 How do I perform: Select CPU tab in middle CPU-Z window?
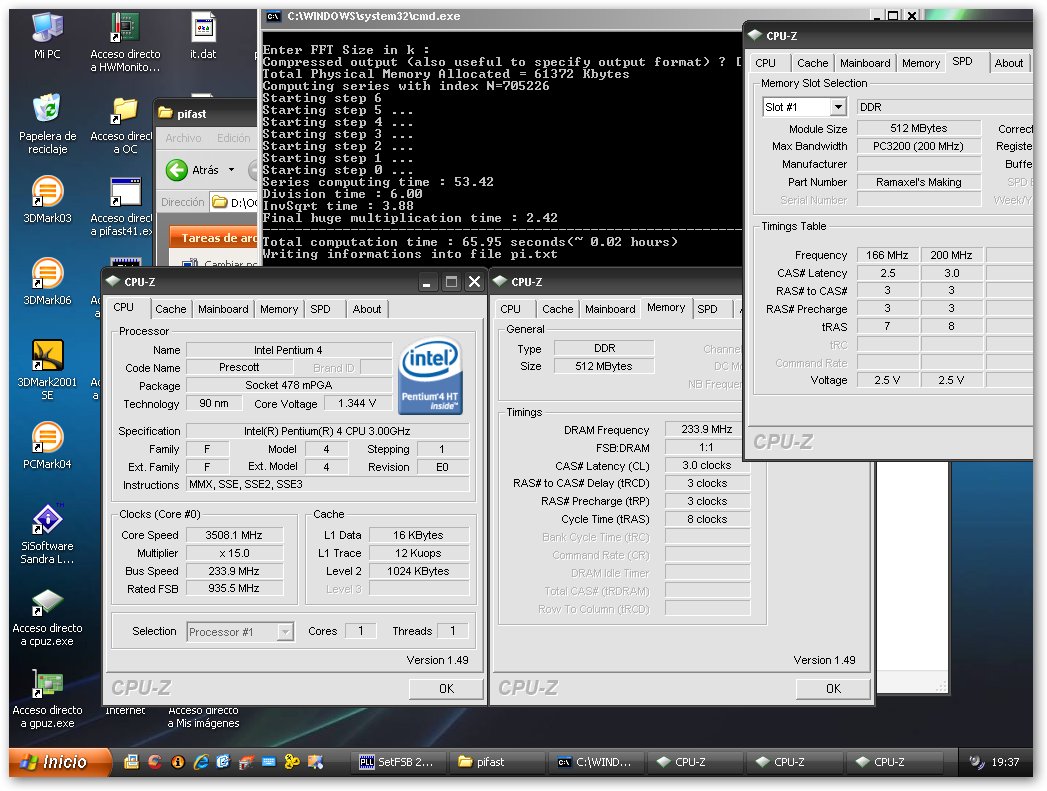(510, 309)
